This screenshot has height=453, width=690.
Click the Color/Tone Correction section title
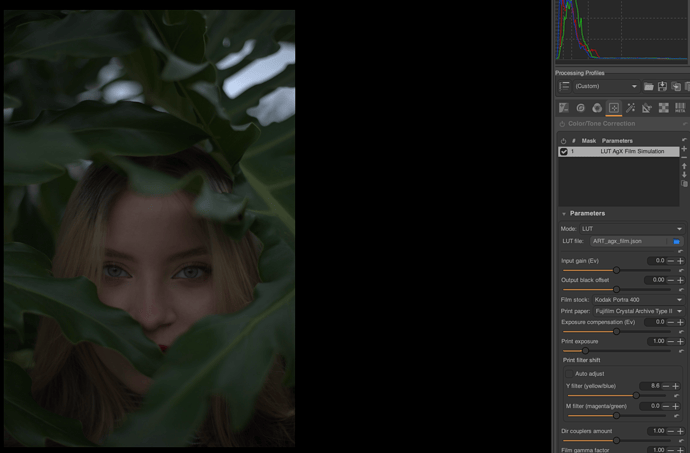pos(602,124)
